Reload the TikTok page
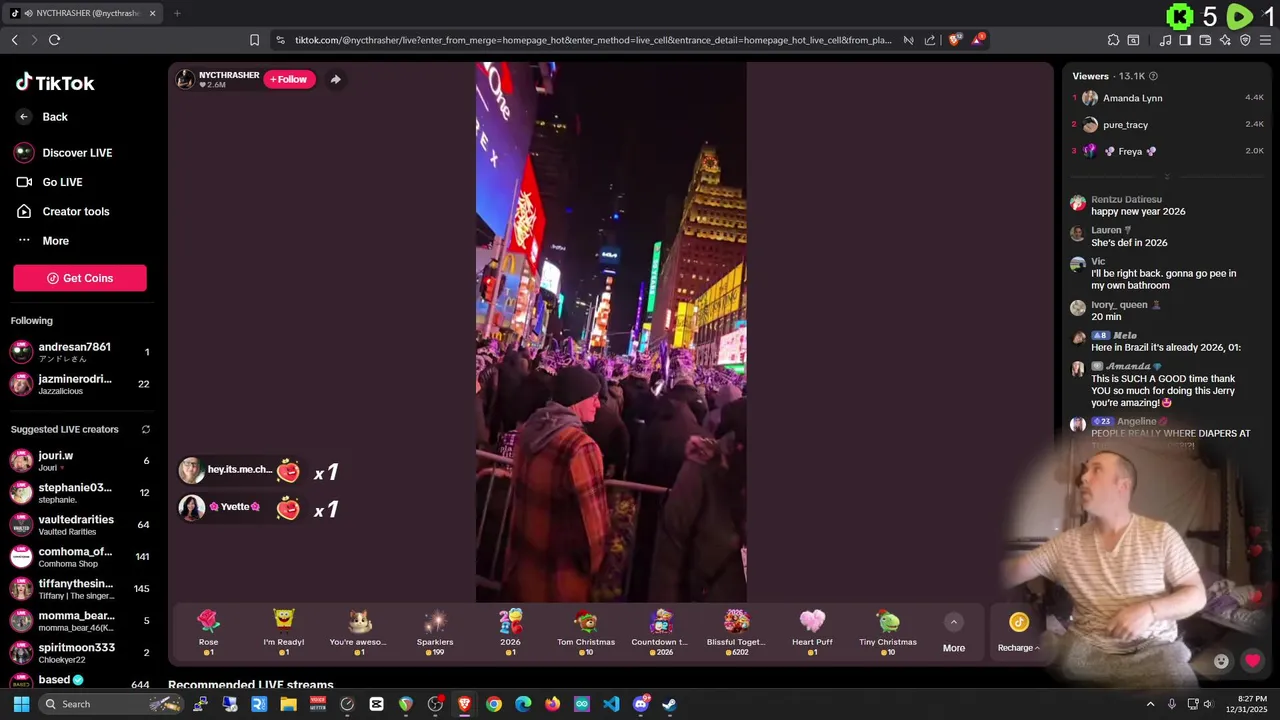 point(54,40)
